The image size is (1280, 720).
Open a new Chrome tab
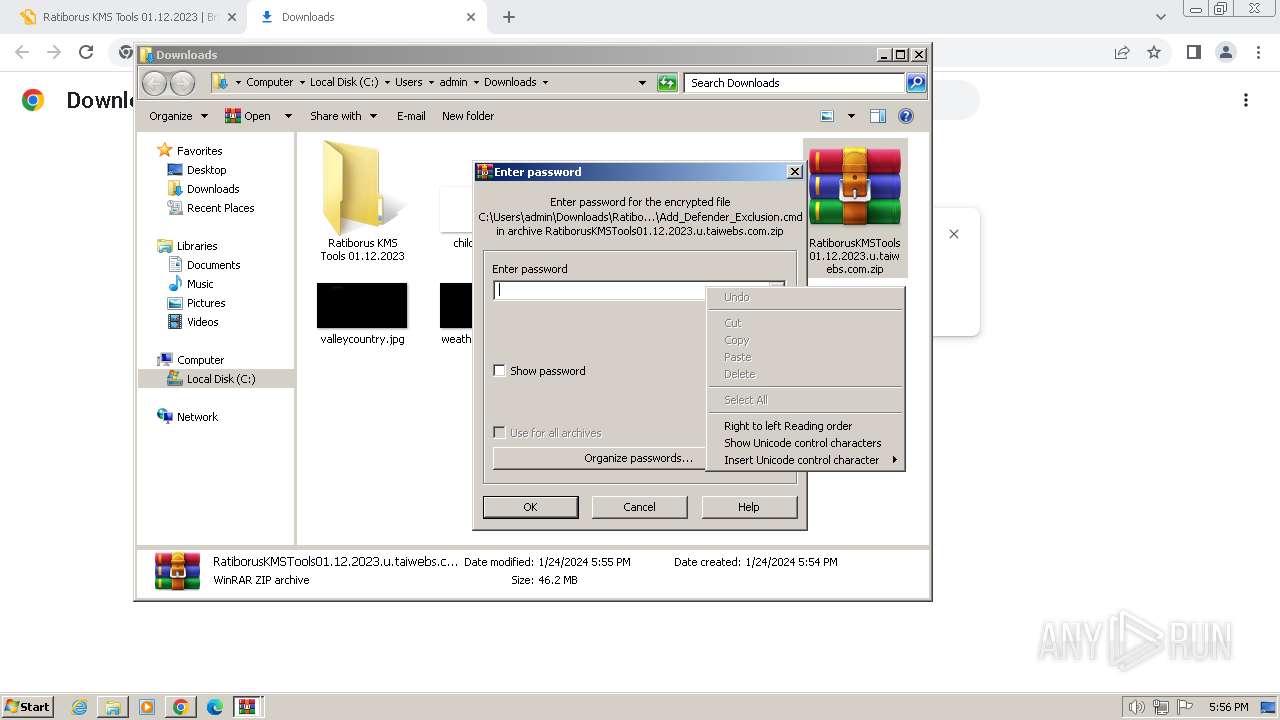coord(509,17)
